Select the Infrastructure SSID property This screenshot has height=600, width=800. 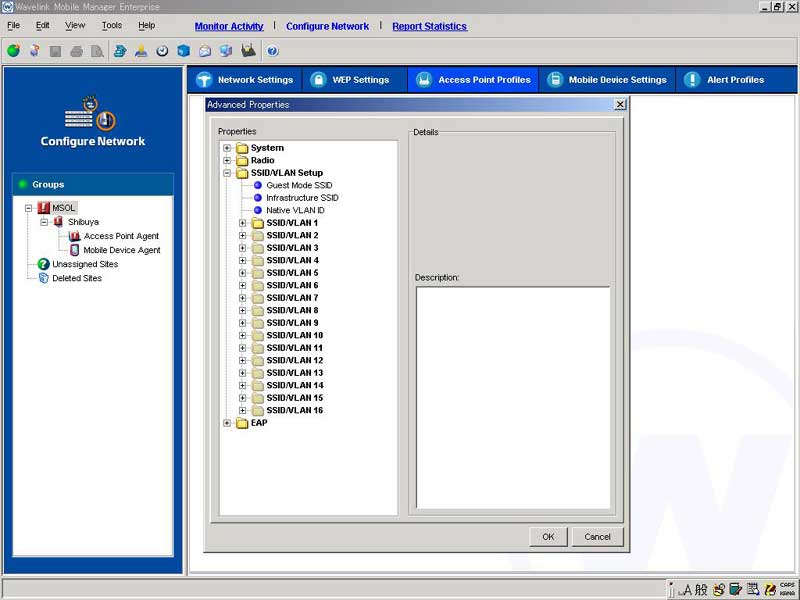click(x=302, y=198)
